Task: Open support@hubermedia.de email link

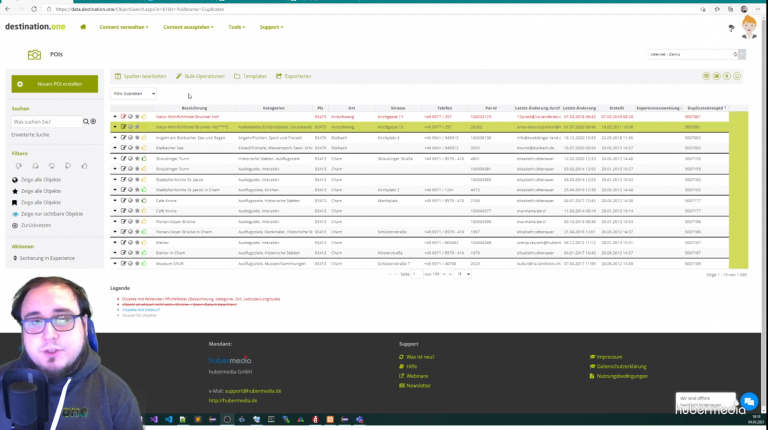Action: pyautogui.click(x=253, y=391)
